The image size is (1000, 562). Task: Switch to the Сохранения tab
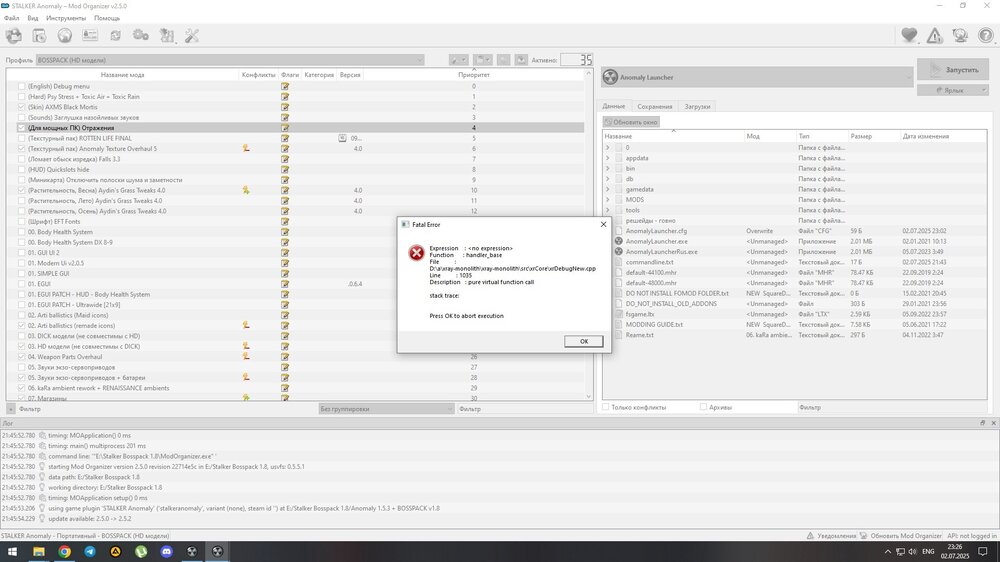point(654,107)
